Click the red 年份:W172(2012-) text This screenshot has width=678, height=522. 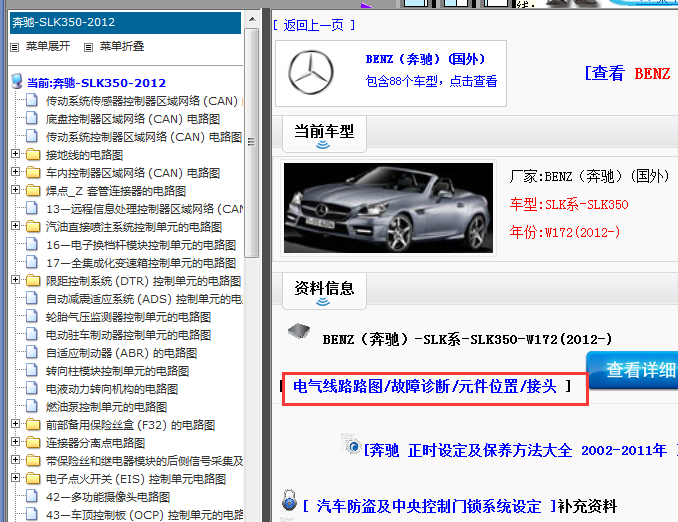coord(565,232)
